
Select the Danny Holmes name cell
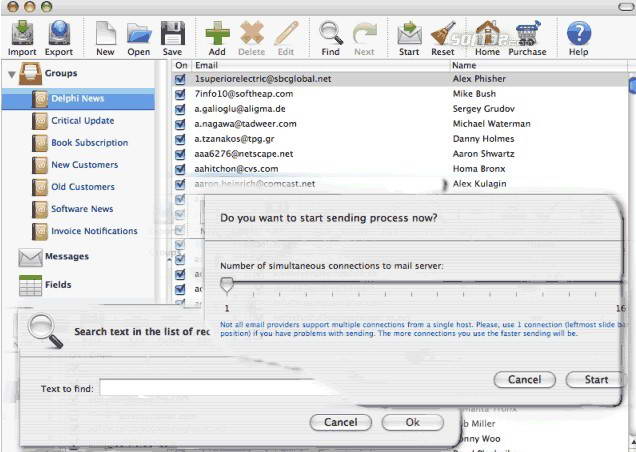(483, 139)
